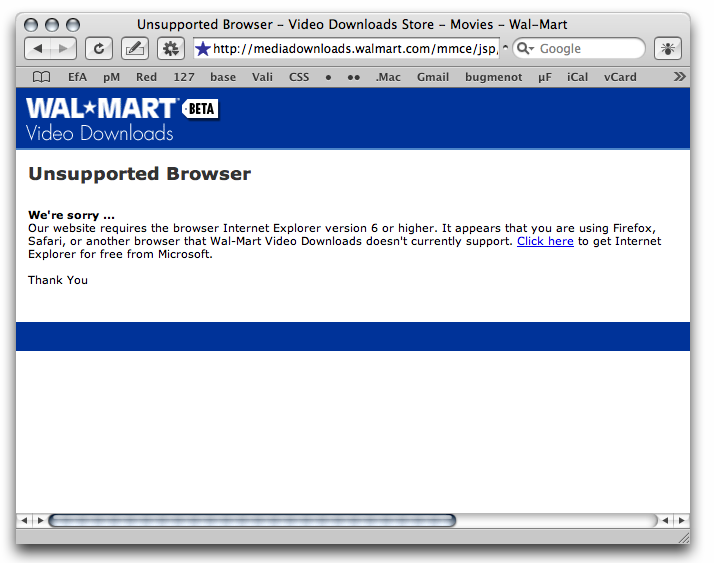Show all bookmarks with the book icon
The height and width of the screenshot is (563, 714).
click(41, 77)
